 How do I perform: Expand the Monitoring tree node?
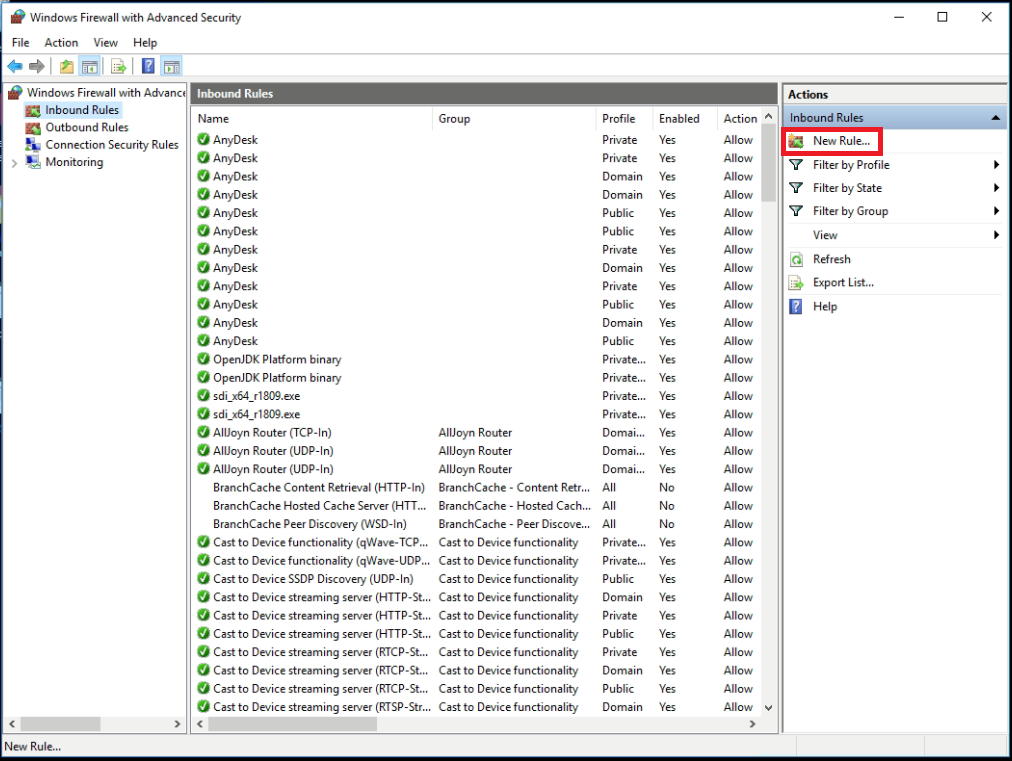(x=14, y=163)
